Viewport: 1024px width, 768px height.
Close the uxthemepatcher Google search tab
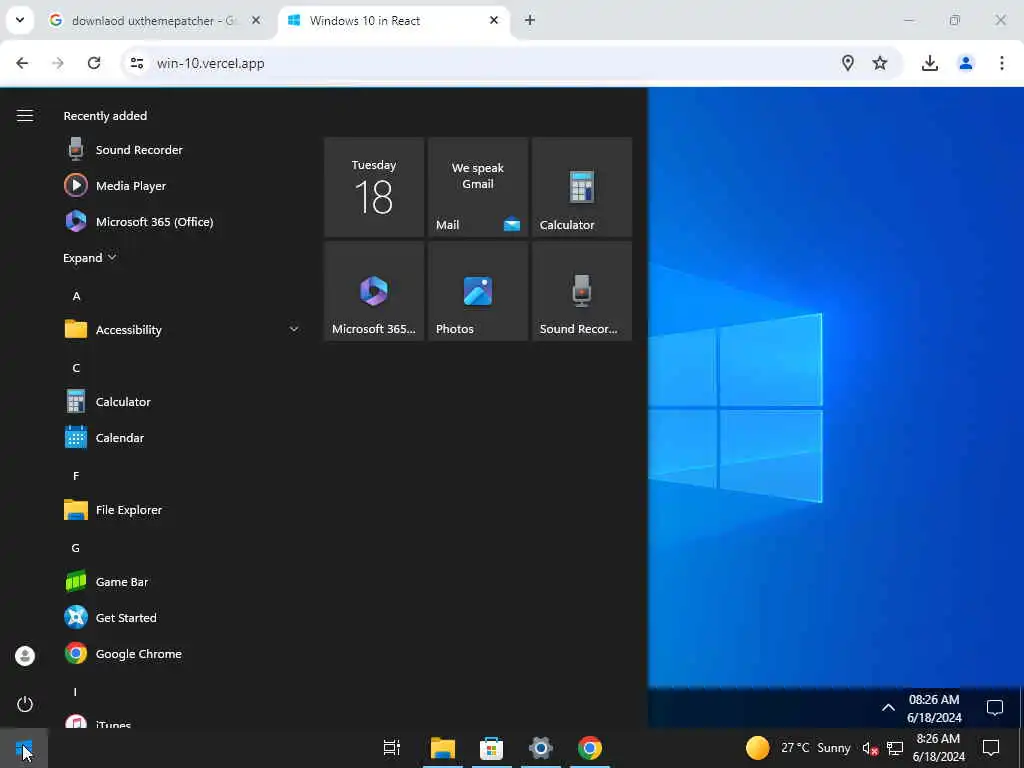pyautogui.click(x=256, y=20)
